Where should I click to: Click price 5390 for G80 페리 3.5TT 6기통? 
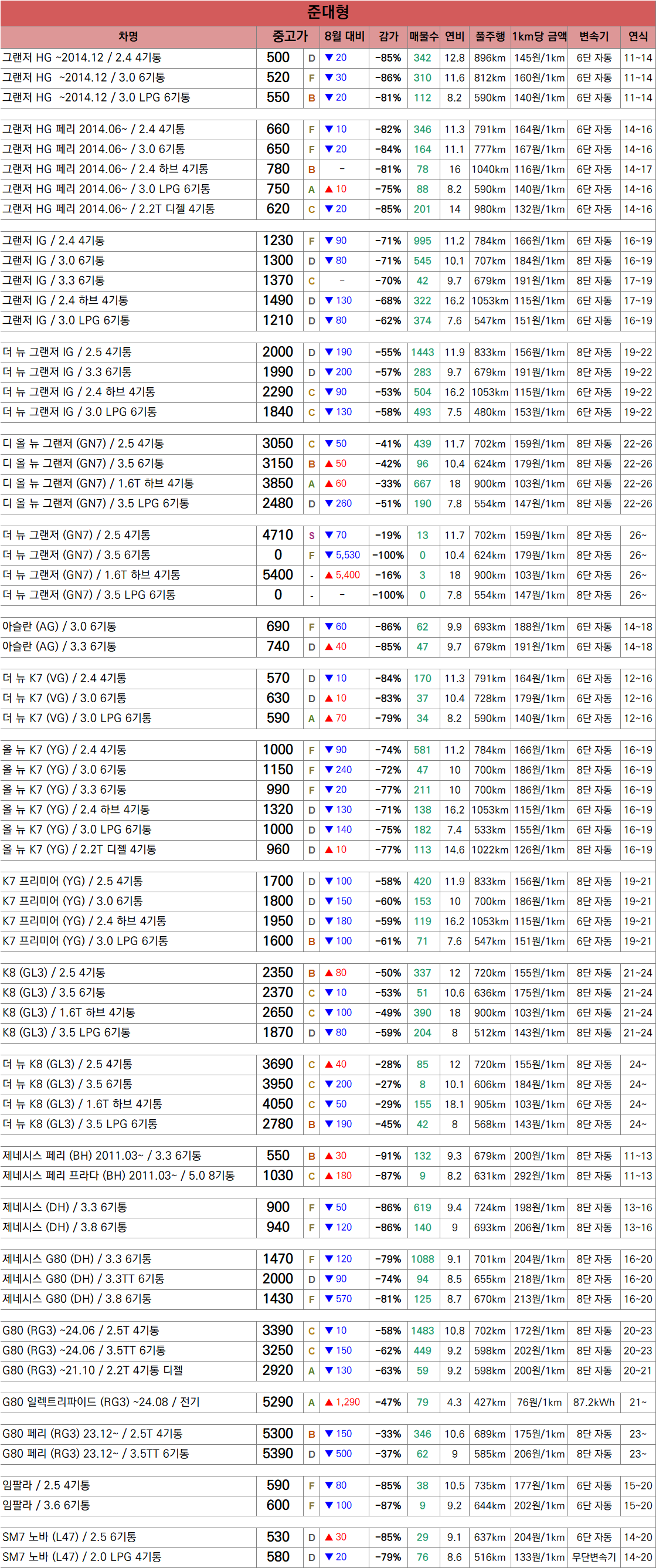click(x=278, y=1454)
